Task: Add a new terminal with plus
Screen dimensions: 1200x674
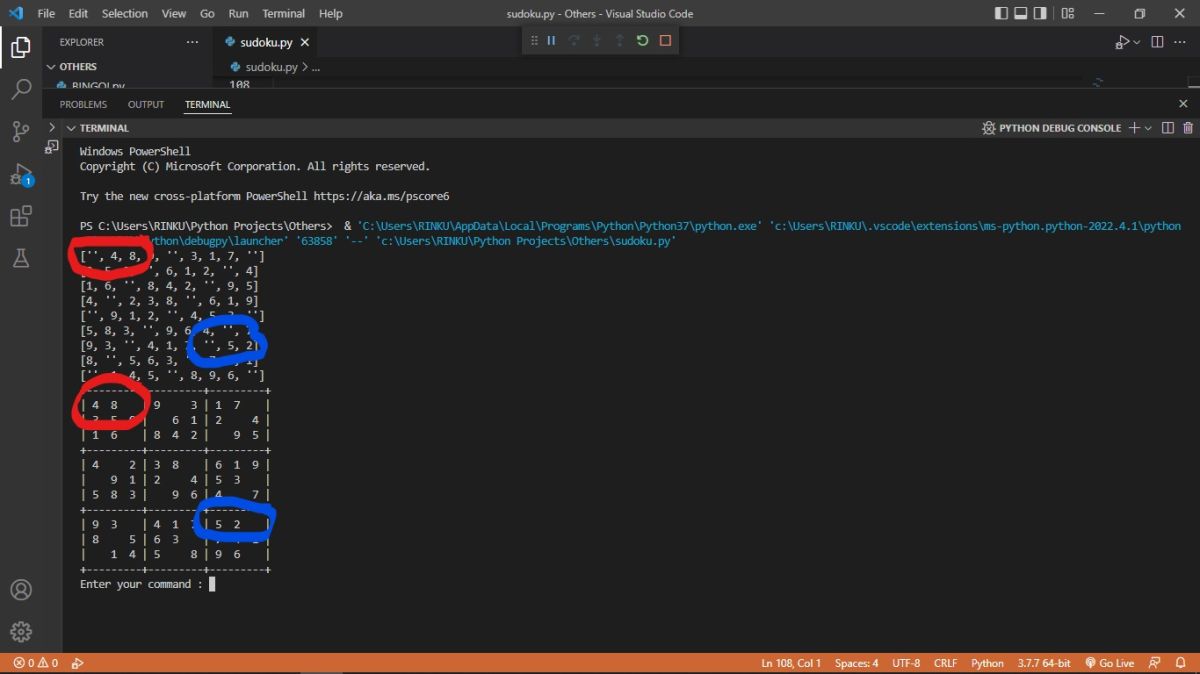Action: (1134, 128)
